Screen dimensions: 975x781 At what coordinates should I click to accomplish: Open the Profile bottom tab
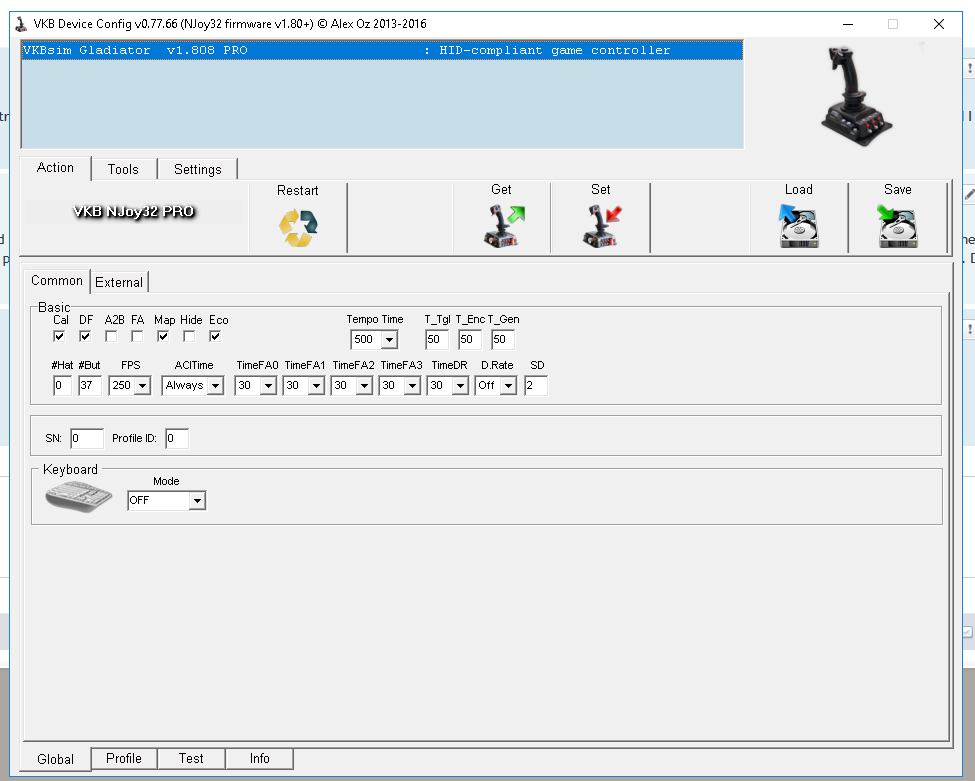tap(124, 759)
